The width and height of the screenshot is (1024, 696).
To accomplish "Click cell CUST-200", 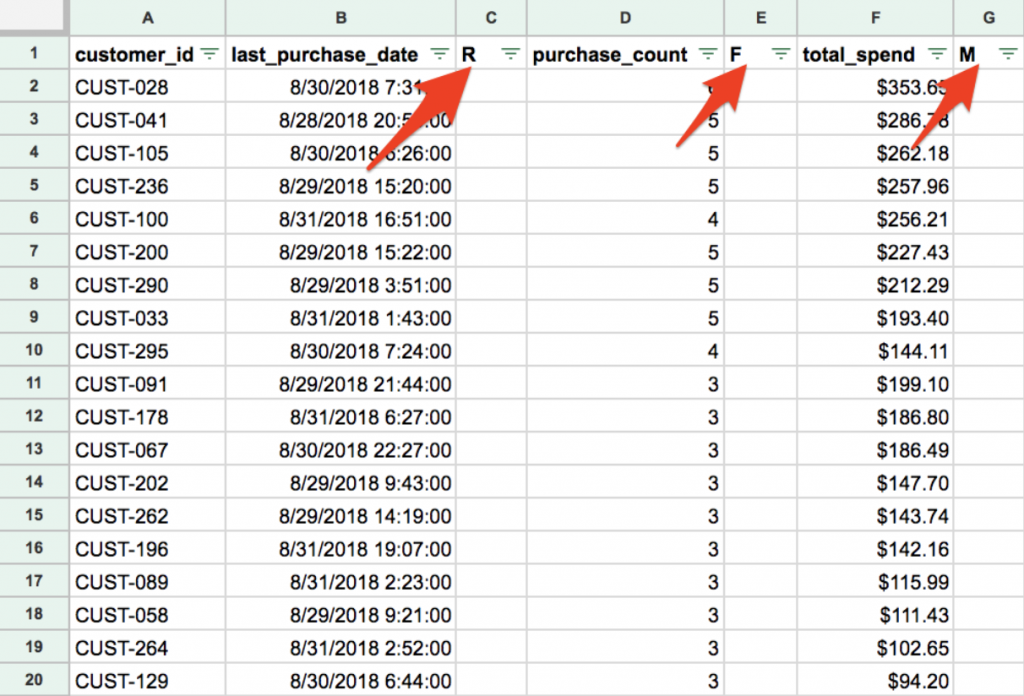I will (x=148, y=251).
